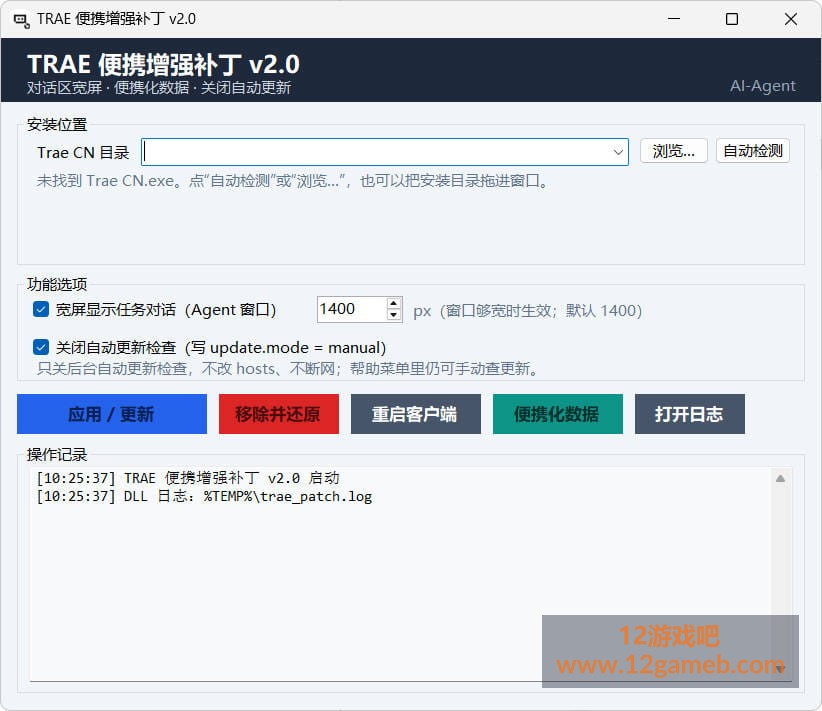Minimize the TRAE patch window
The width and height of the screenshot is (822, 711).
(674, 19)
